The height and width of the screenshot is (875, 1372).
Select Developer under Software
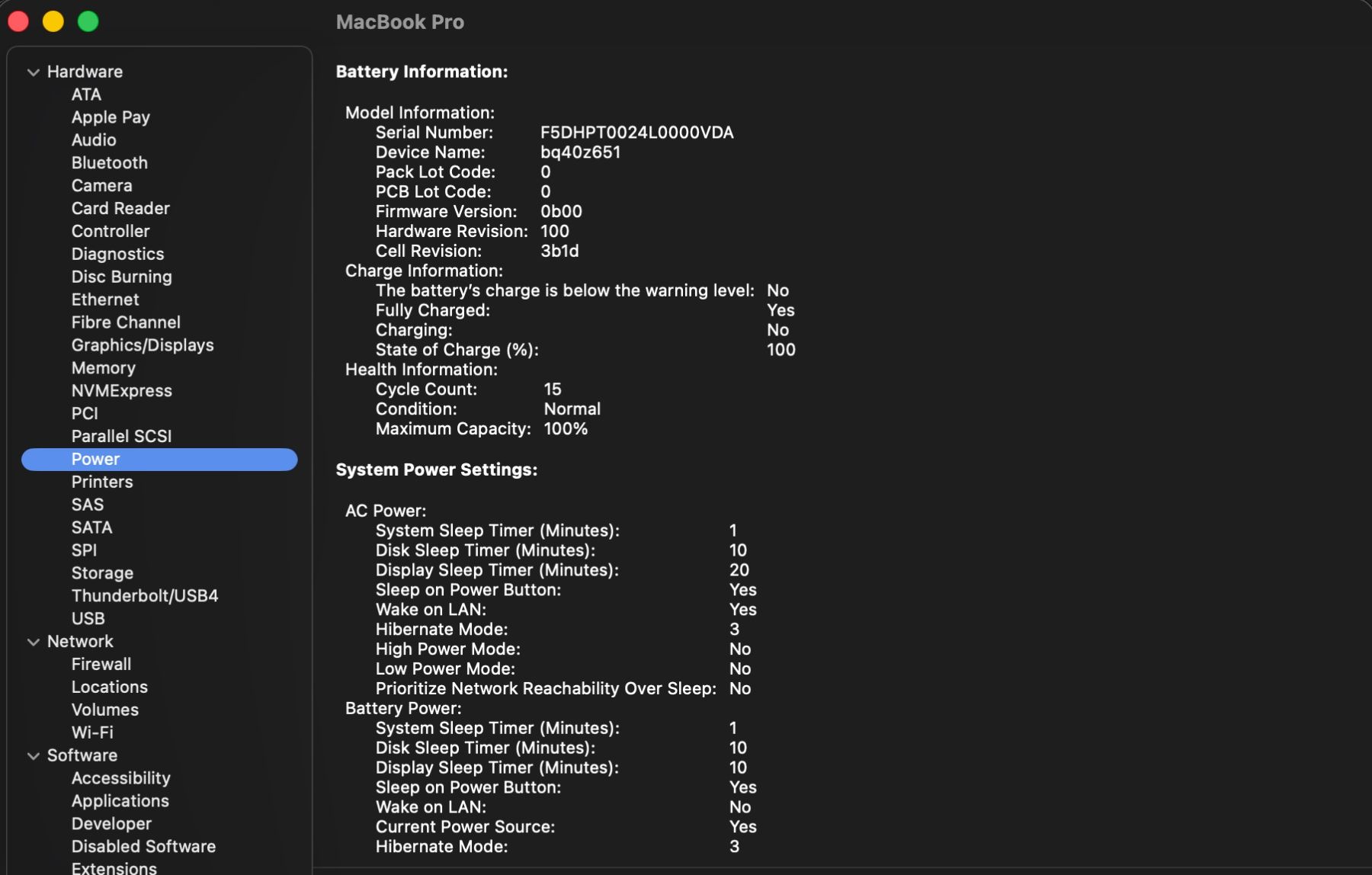(x=111, y=824)
